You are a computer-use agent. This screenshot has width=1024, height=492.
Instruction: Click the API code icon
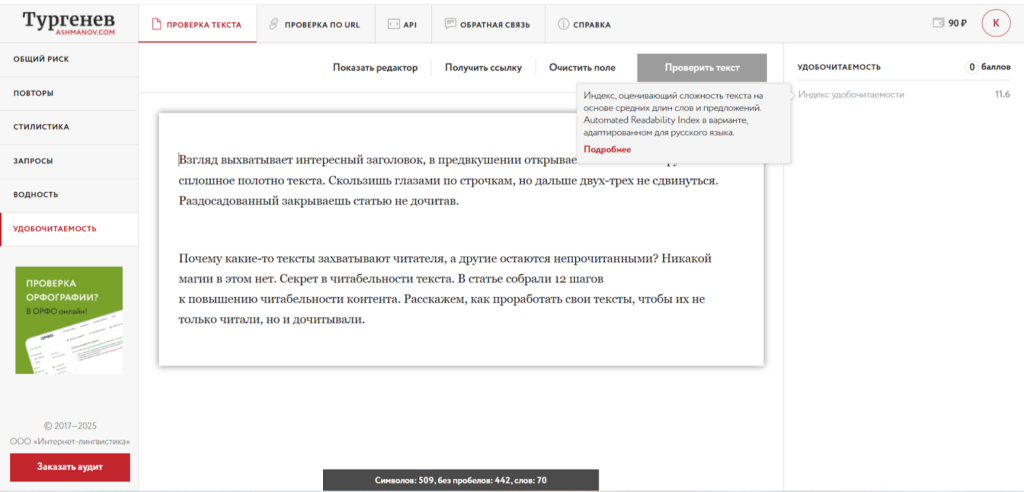(393, 24)
